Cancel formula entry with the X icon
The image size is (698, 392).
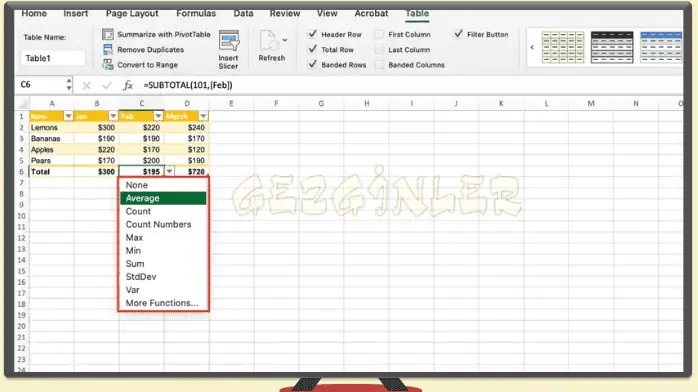pyautogui.click(x=86, y=85)
